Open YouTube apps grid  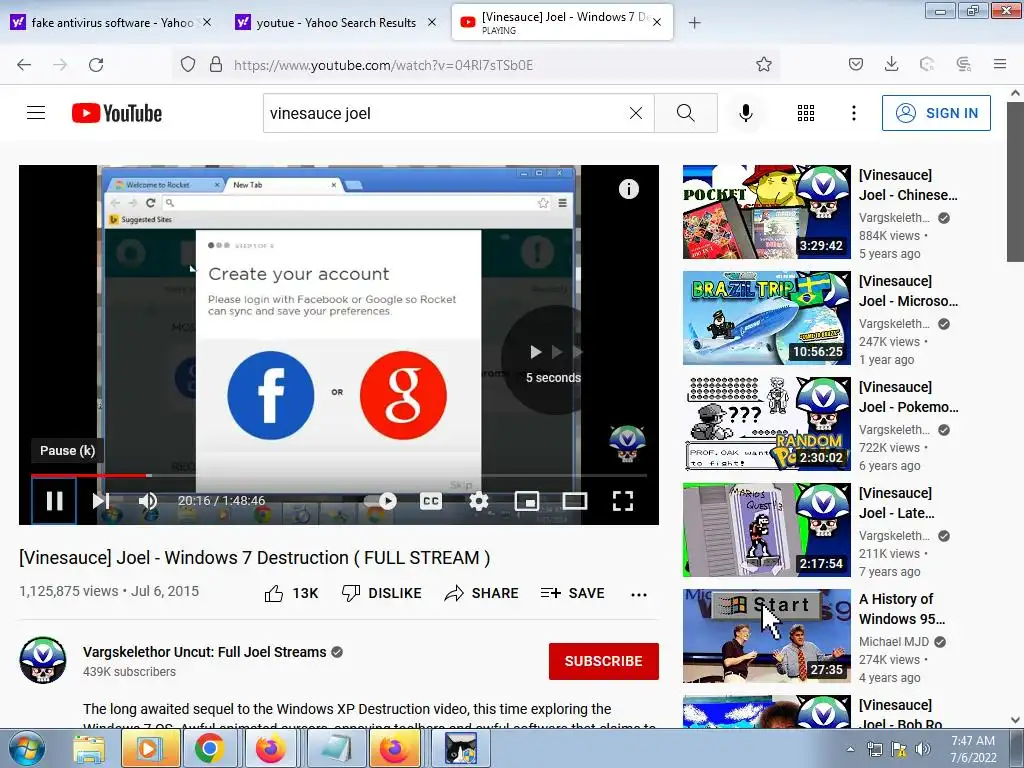click(x=806, y=113)
